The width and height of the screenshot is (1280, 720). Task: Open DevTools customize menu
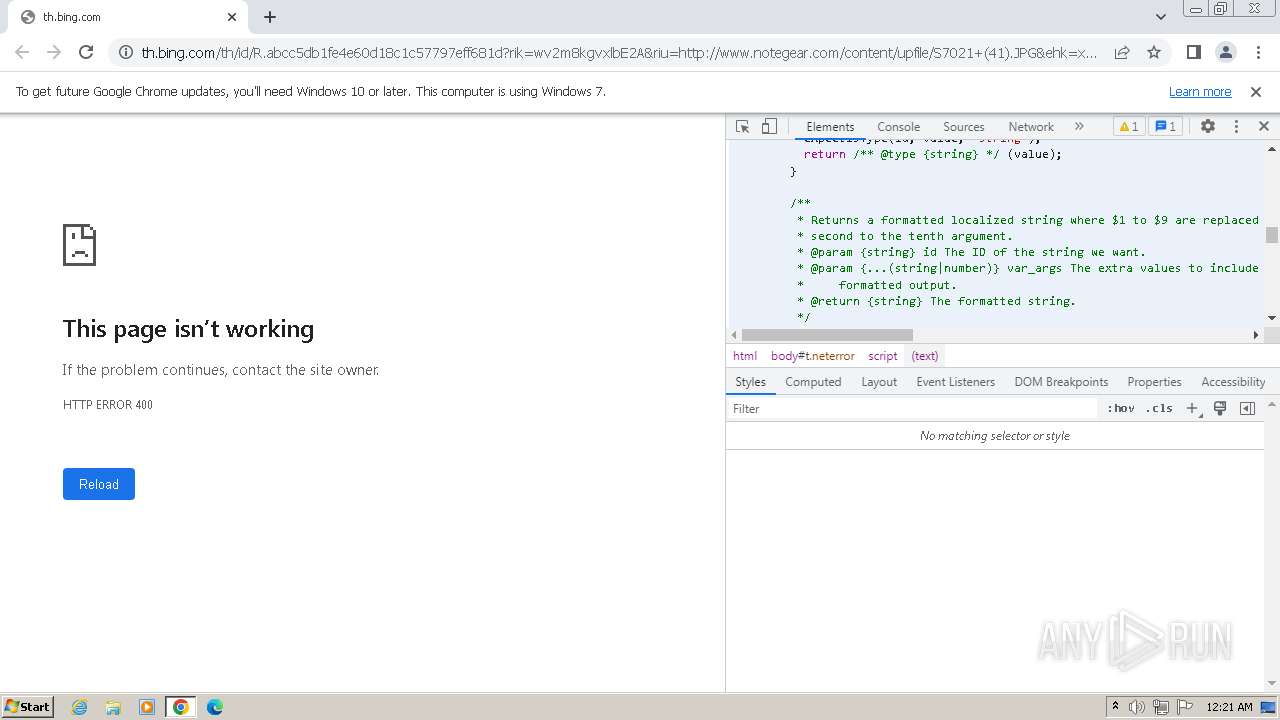[1236, 126]
